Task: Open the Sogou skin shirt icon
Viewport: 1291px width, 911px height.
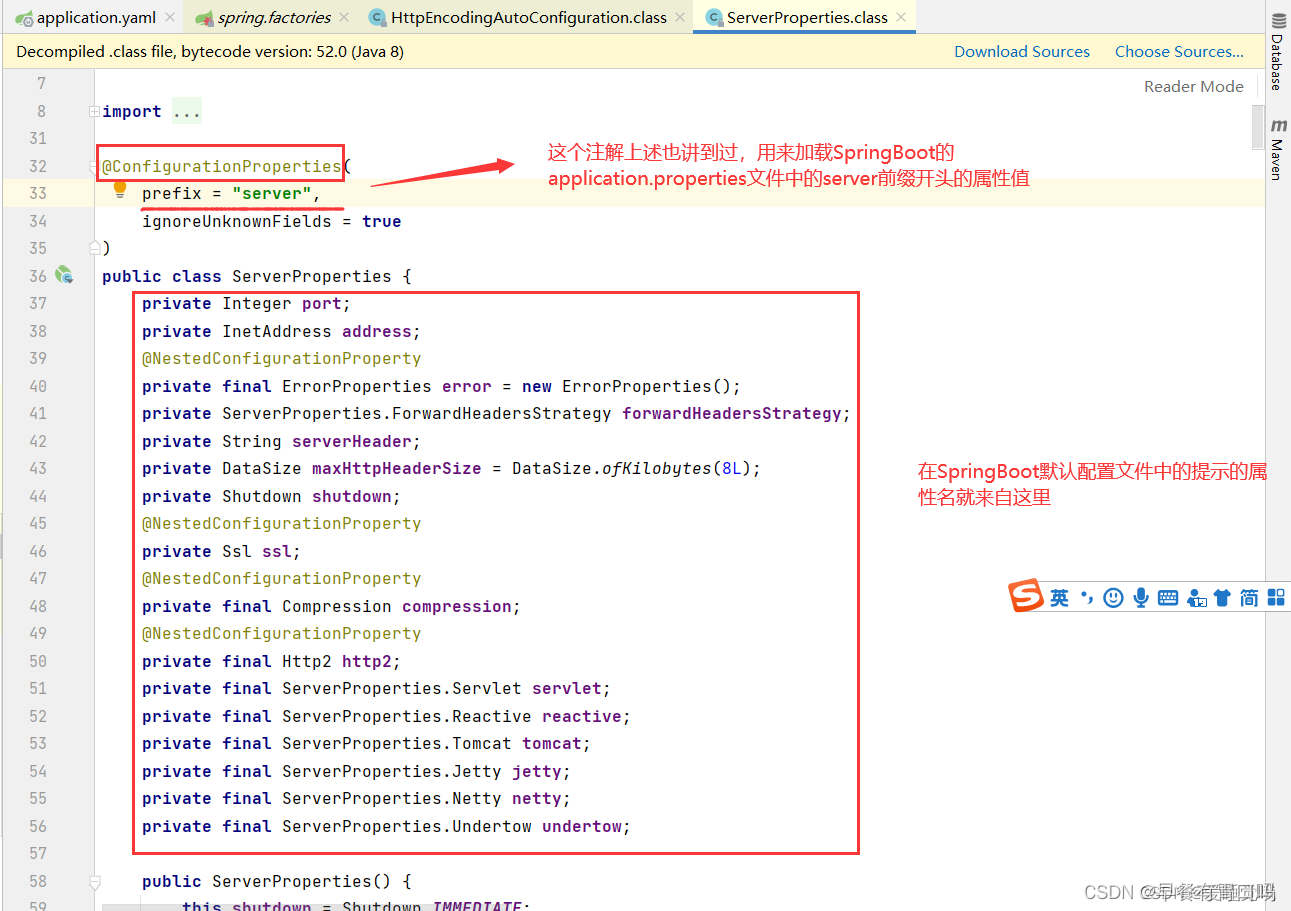Action: [1222, 597]
